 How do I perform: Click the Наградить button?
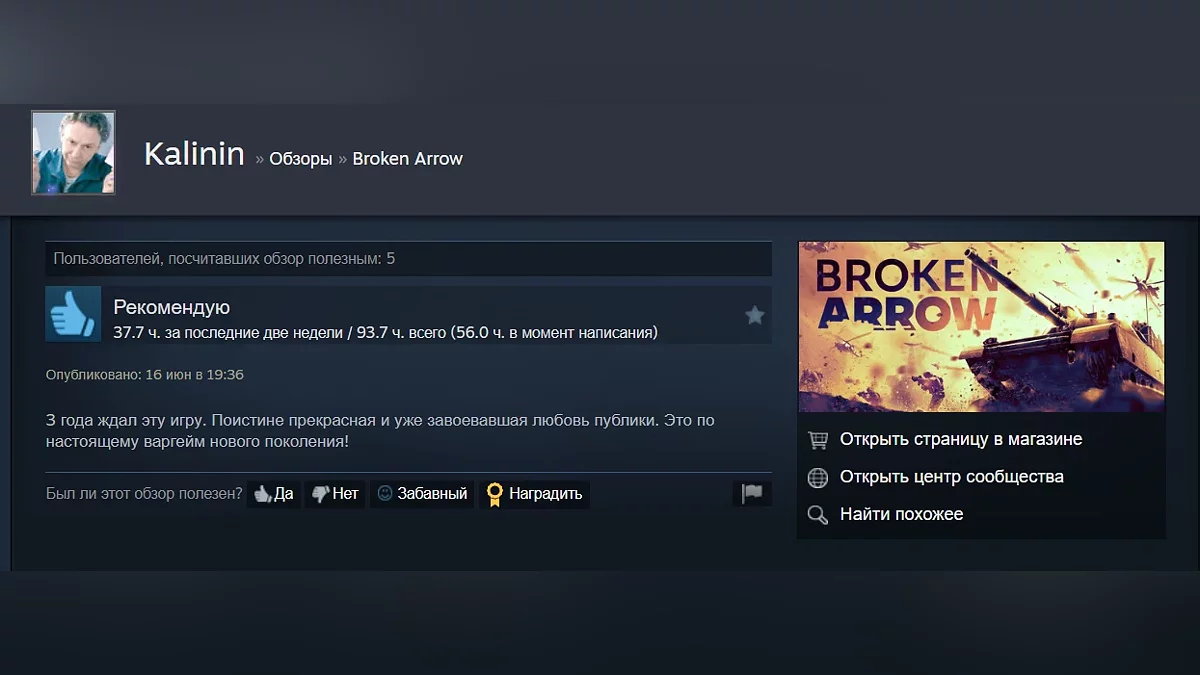(534, 494)
